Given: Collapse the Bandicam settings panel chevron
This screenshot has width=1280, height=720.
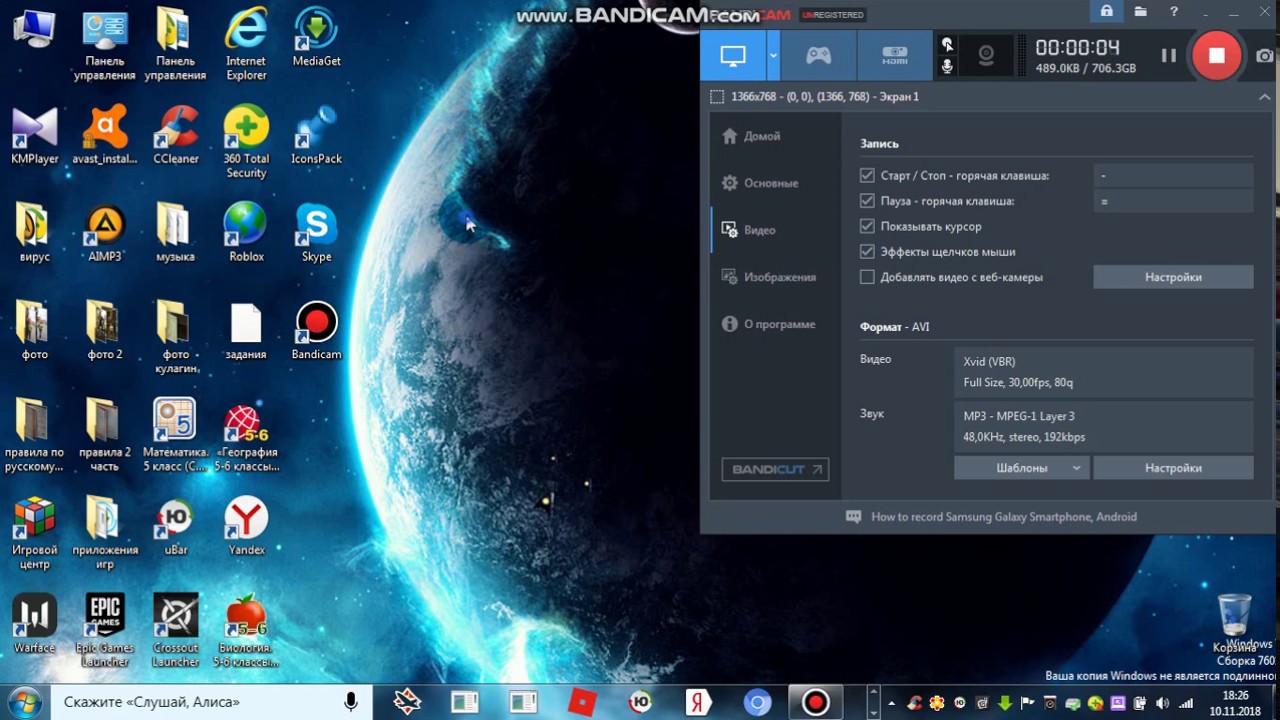Looking at the screenshot, I should pos(1264,97).
